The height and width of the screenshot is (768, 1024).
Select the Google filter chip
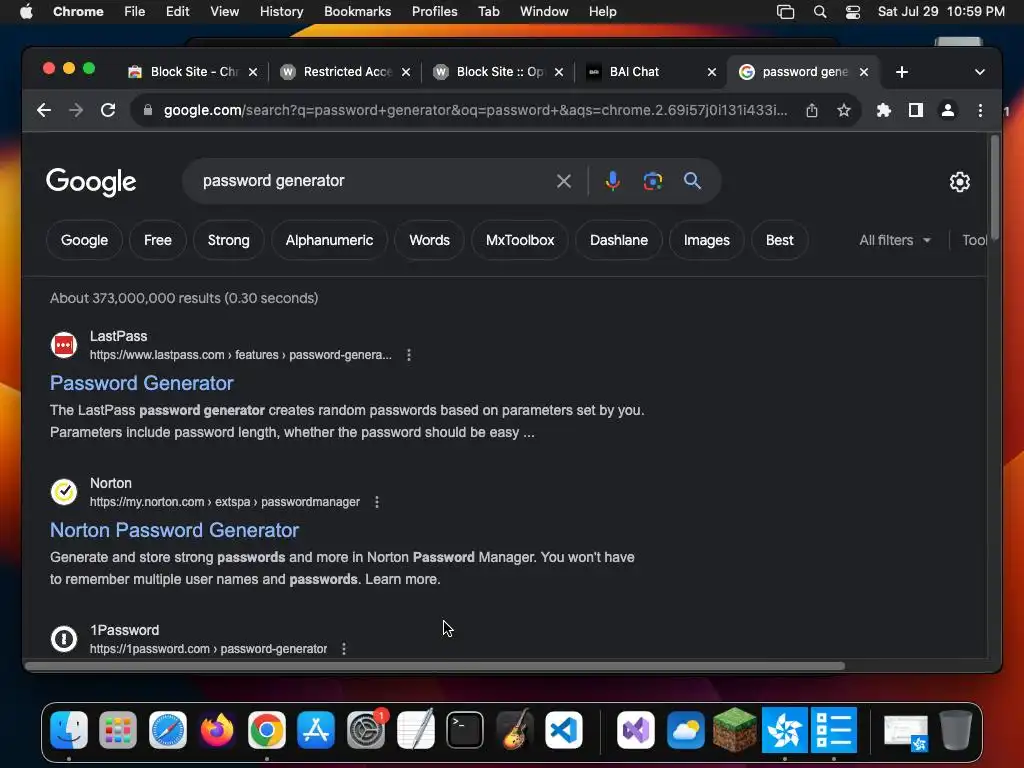[x=84, y=240]
